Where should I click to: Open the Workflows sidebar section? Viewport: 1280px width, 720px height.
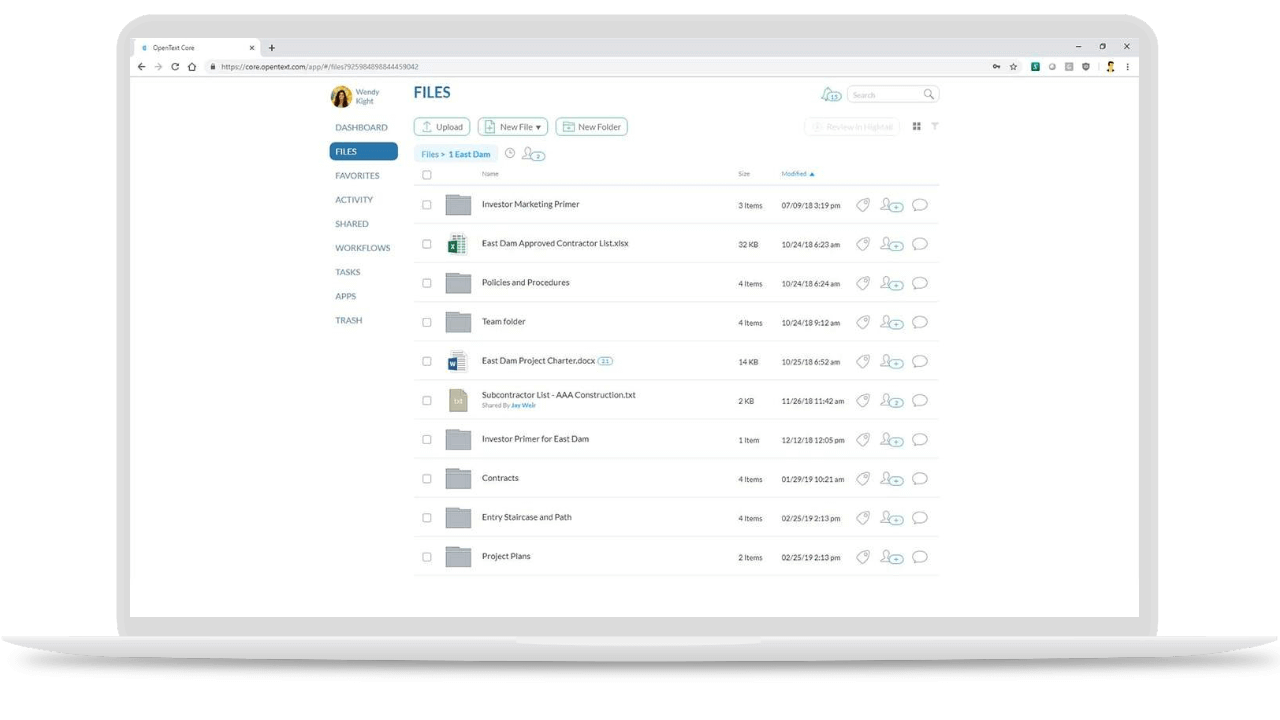click(362, 248)
